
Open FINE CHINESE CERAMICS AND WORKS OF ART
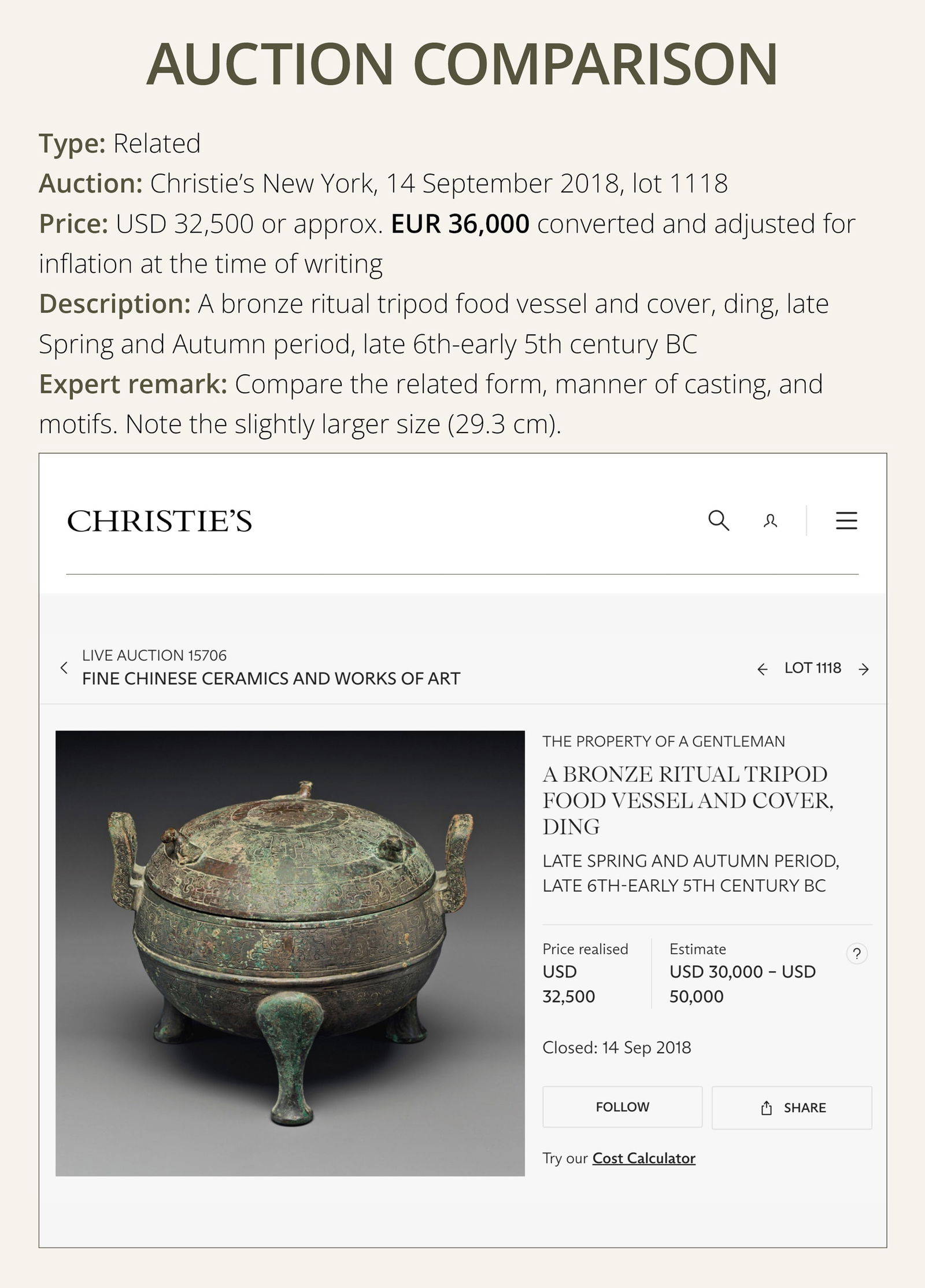point(272,678)
